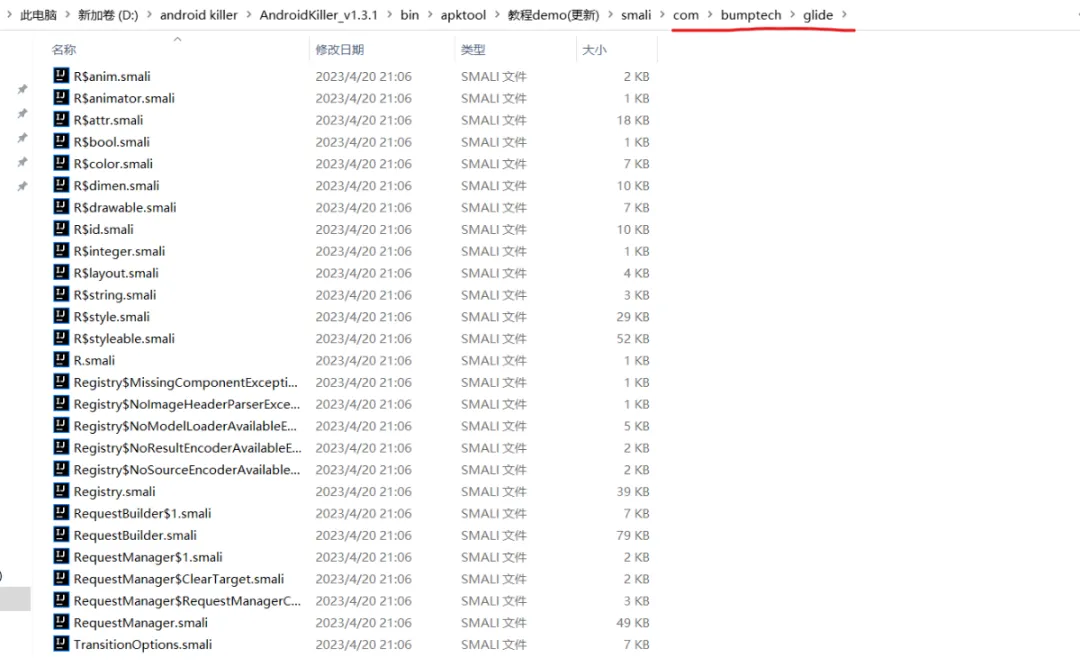This screenshot has width=1080, height=666.
Task: Open the chevron after android killer
Action: click(249, 14)
